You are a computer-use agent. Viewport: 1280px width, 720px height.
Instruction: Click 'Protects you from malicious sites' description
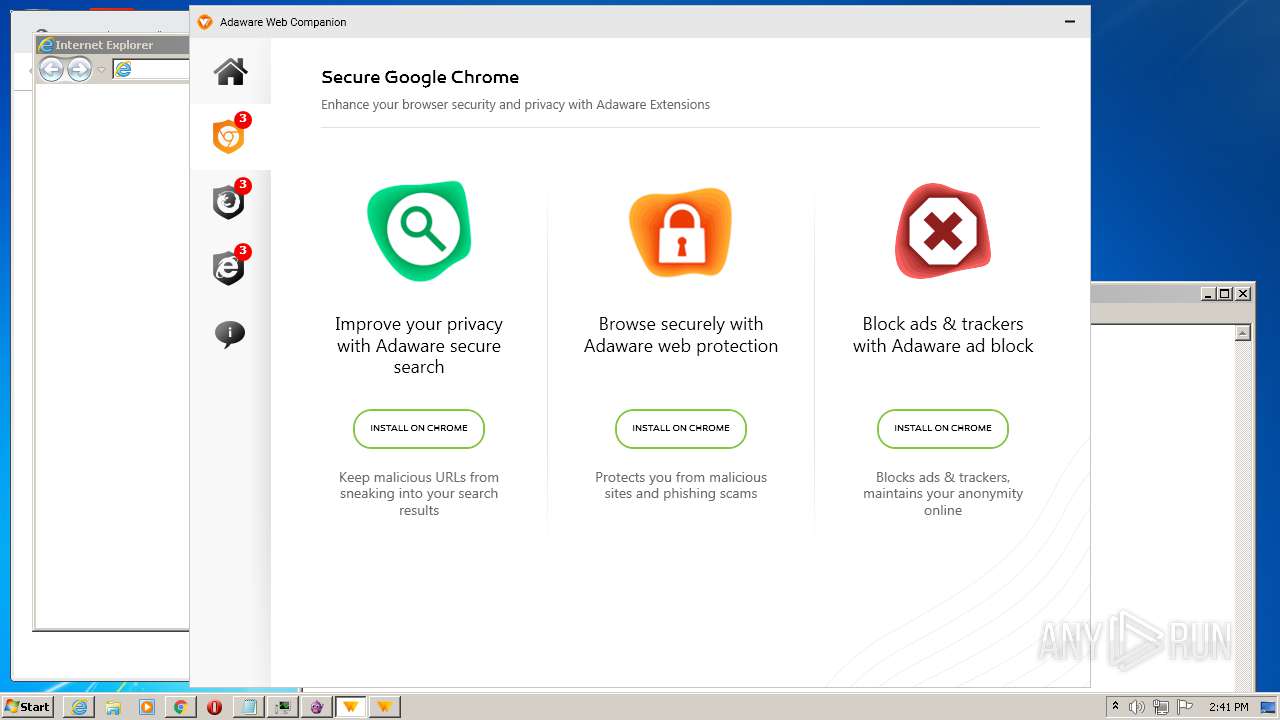pos(681,485)
